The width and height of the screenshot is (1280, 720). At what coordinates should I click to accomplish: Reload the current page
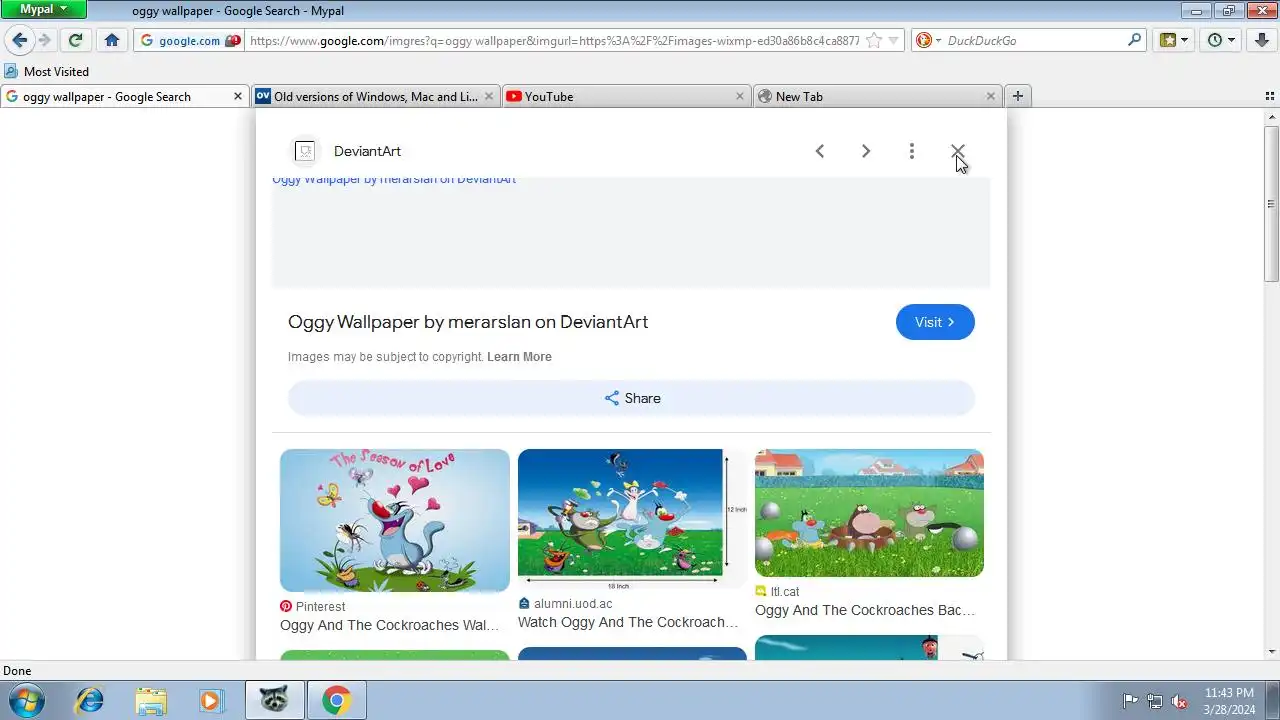click(75, 40)
